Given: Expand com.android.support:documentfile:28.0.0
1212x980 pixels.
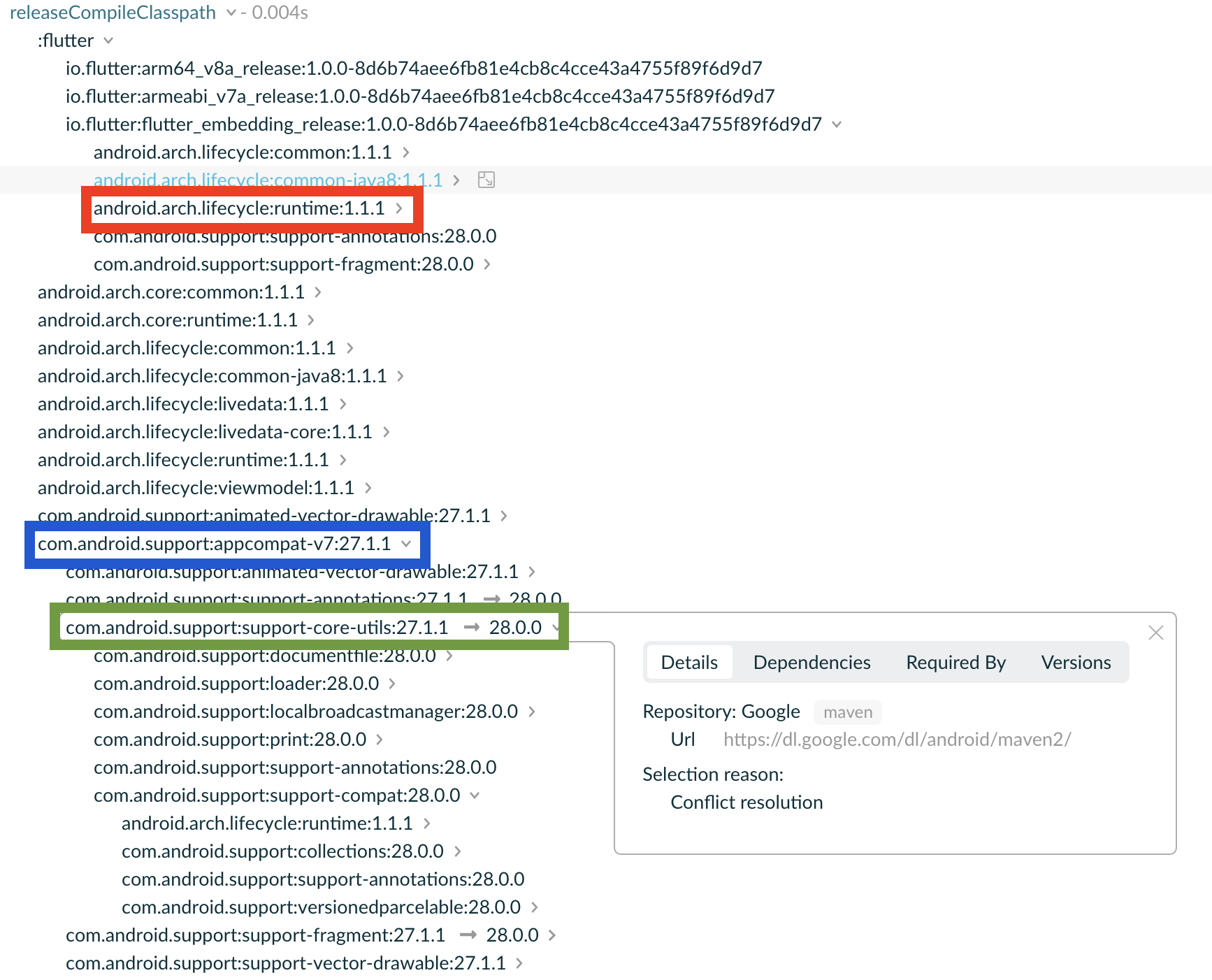Looking at the screenshot, I should pyautogui.click(x=450, y=656).
